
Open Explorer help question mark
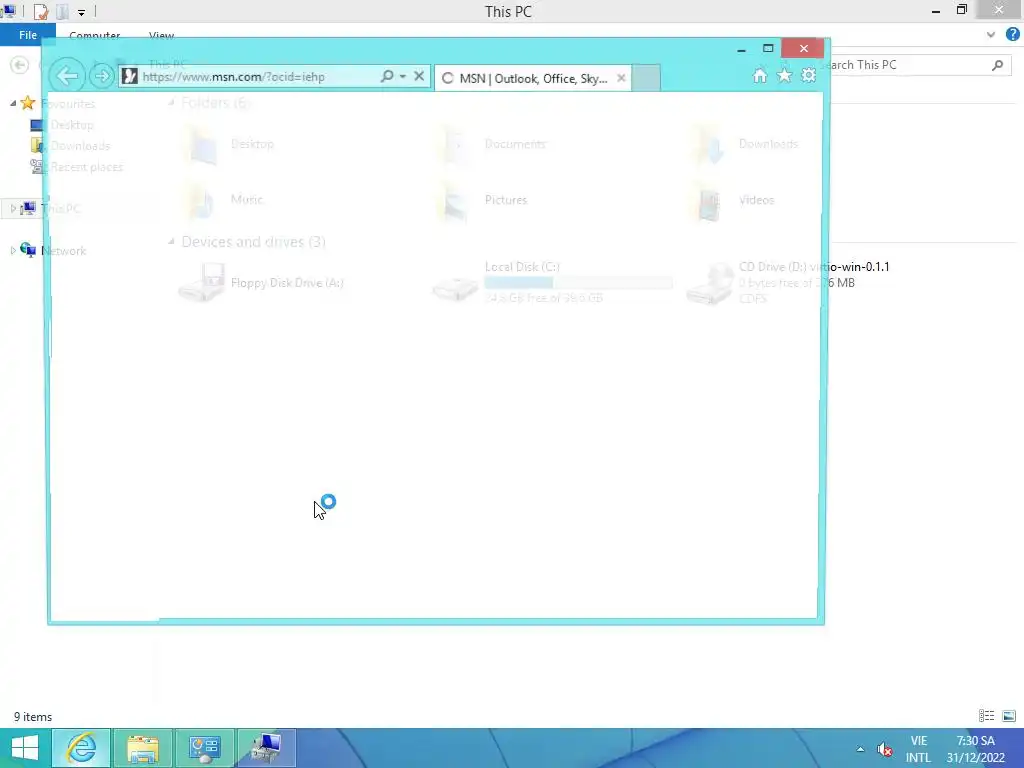click(1012, 35)
